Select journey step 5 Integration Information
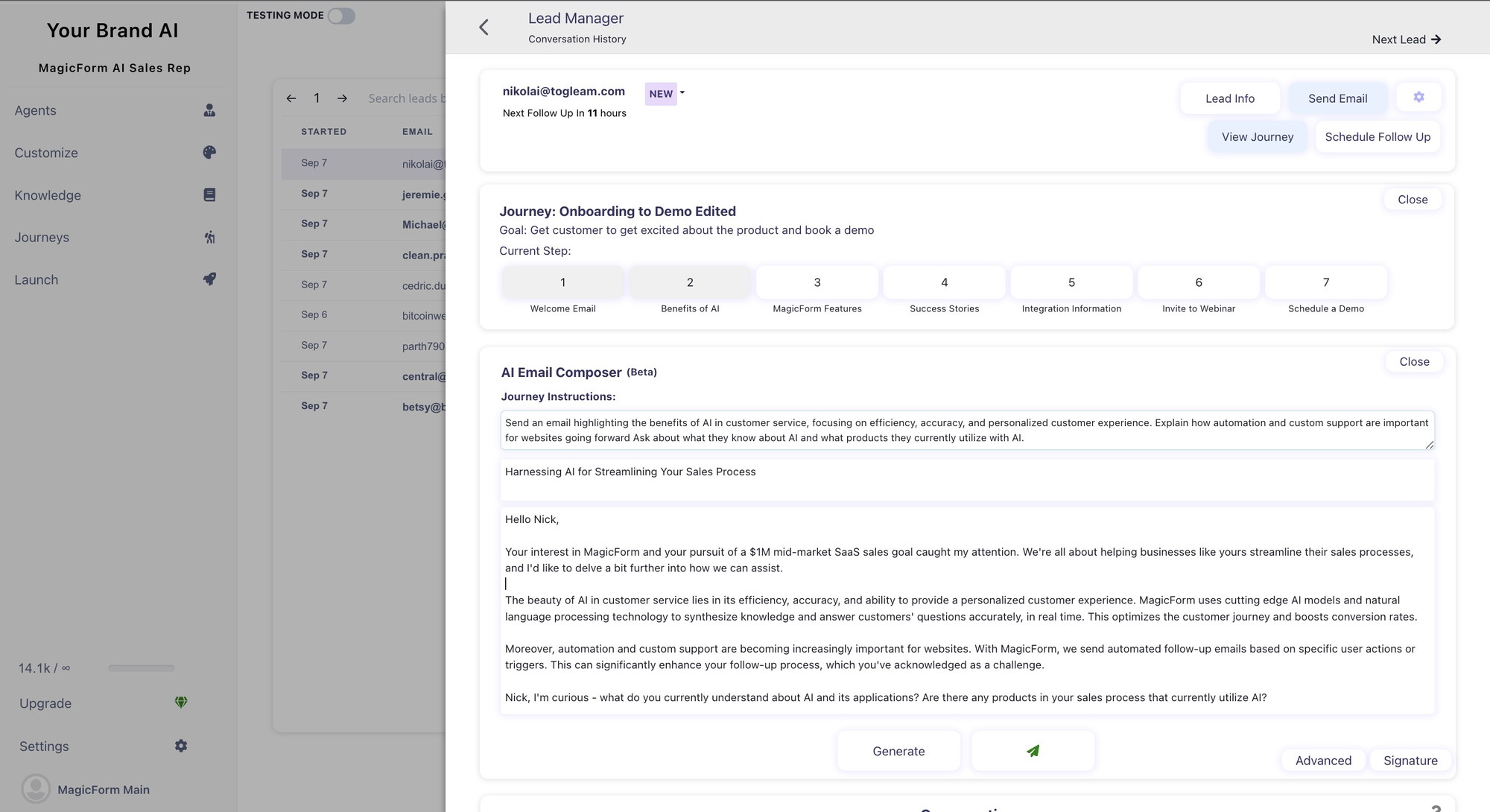Screen dimensions: 1490x812 pyautogui.click(x=1071, y=282)
